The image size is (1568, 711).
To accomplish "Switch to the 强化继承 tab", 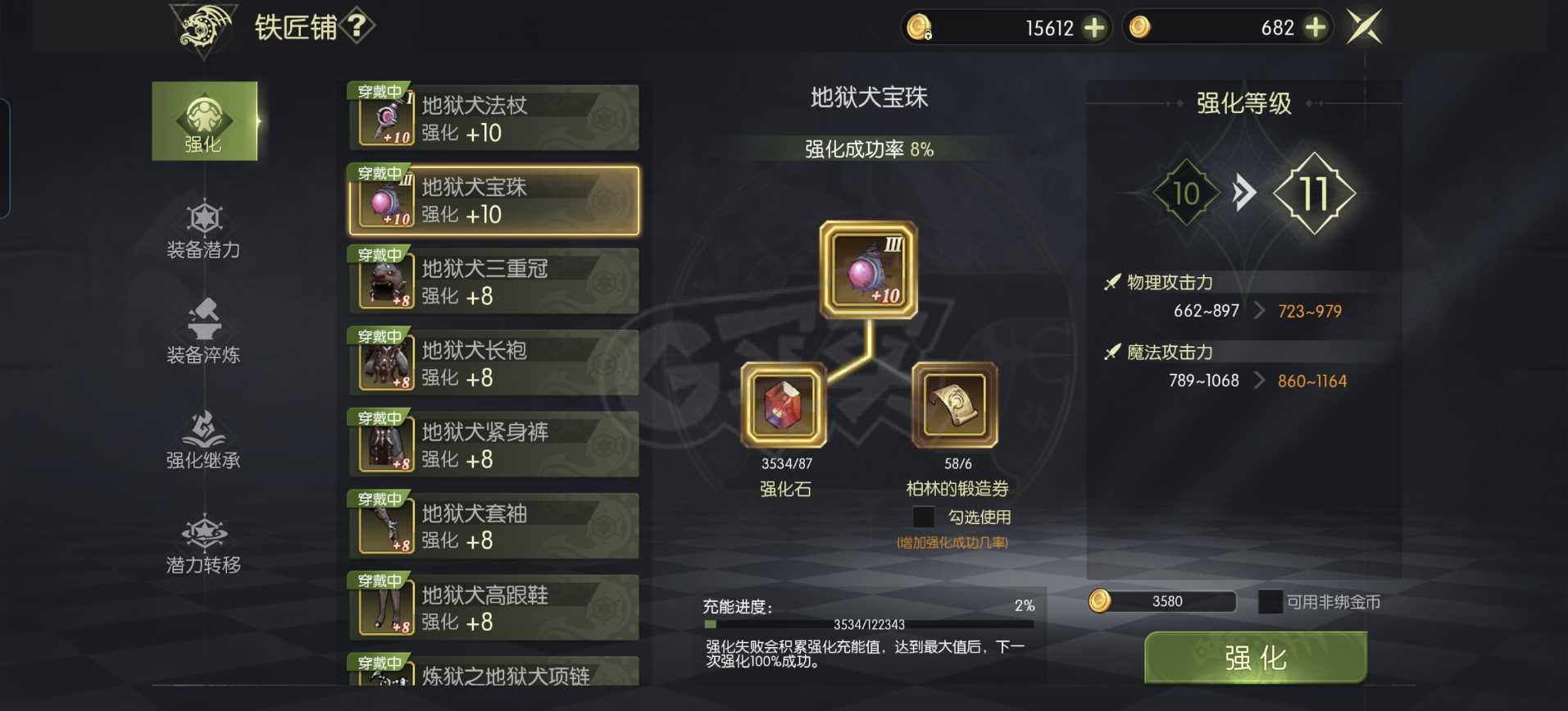I will [x=203, y=440].
